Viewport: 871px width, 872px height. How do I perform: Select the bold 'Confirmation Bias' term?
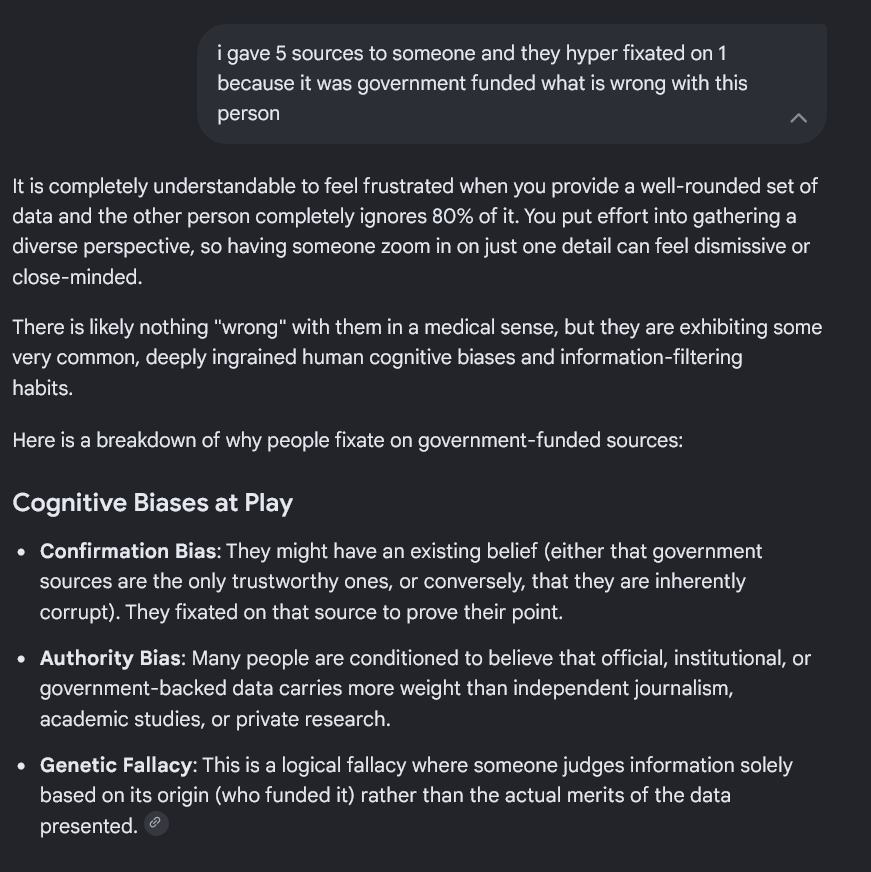click(127, 551)
